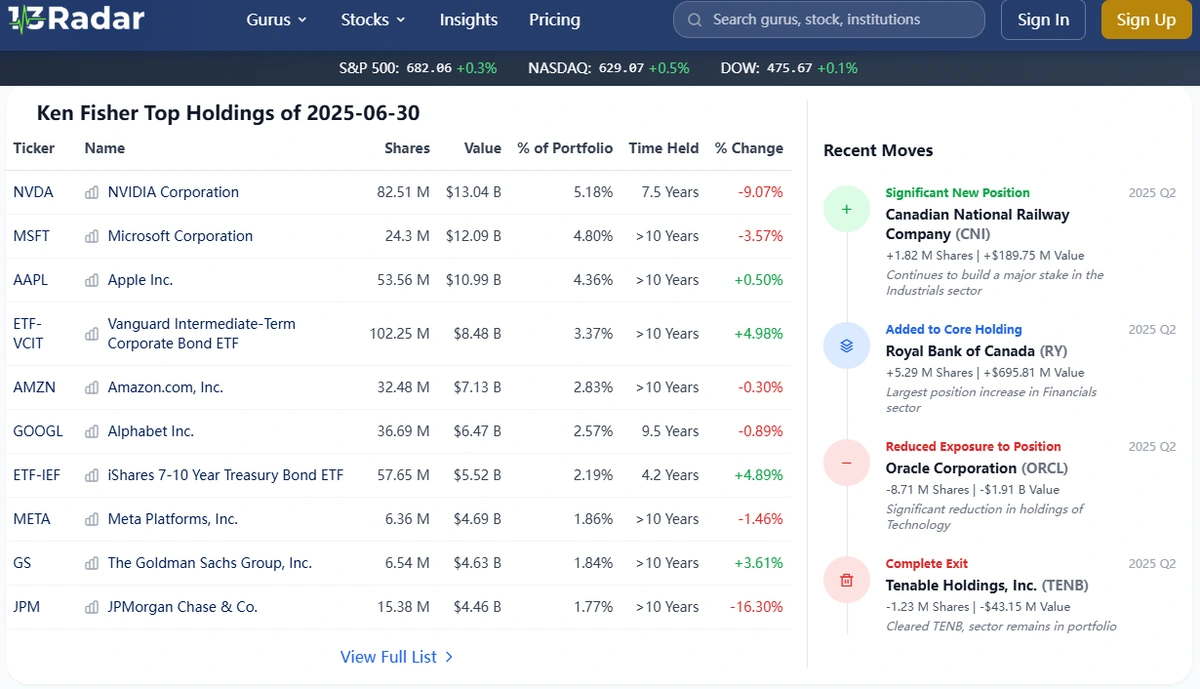Click the chart icon next to Microsoft Corporation
This screenshot has width=1200, height=689.
(x=92, y=237)
